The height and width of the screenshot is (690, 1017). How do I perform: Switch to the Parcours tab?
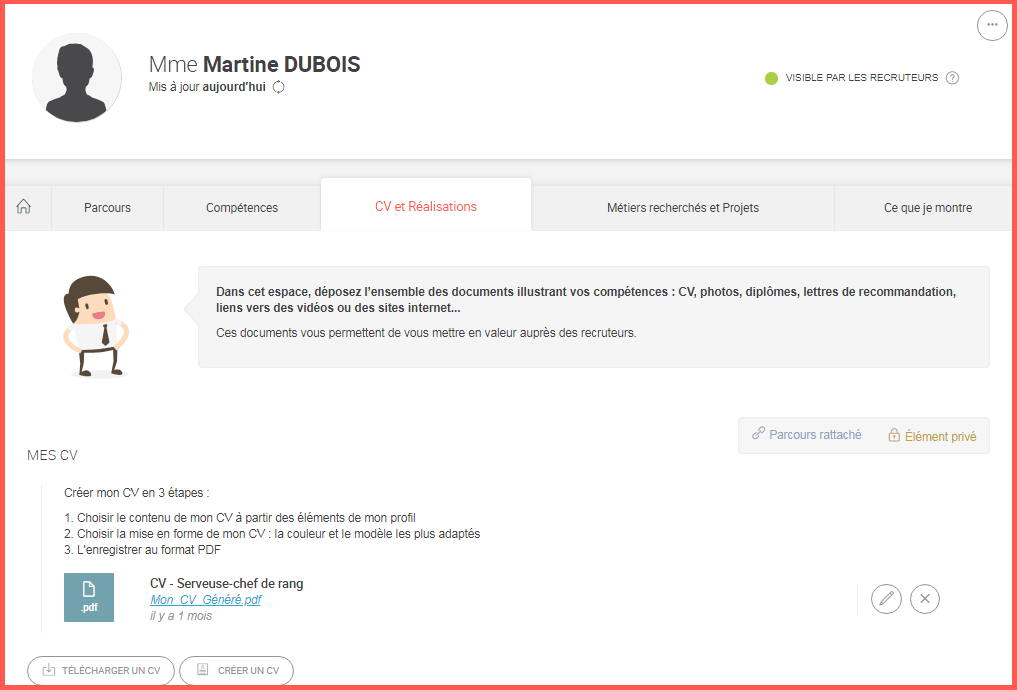(x=107, y=208)
